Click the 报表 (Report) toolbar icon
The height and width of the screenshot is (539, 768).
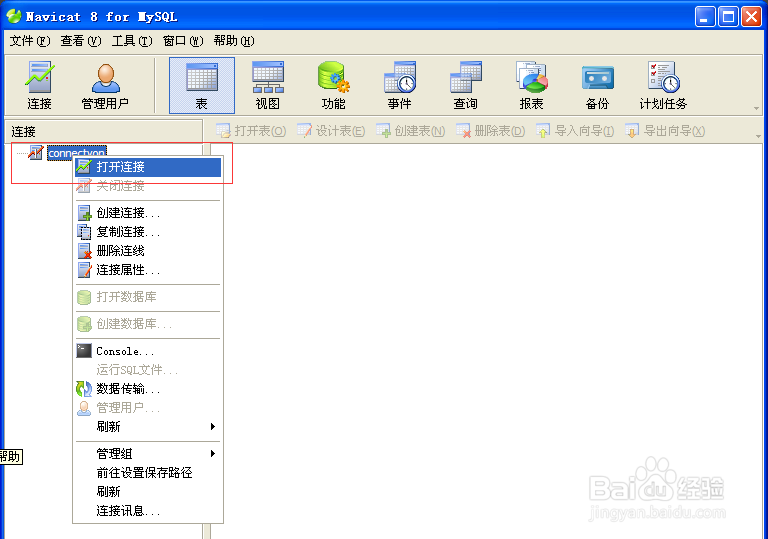[531, 86]
